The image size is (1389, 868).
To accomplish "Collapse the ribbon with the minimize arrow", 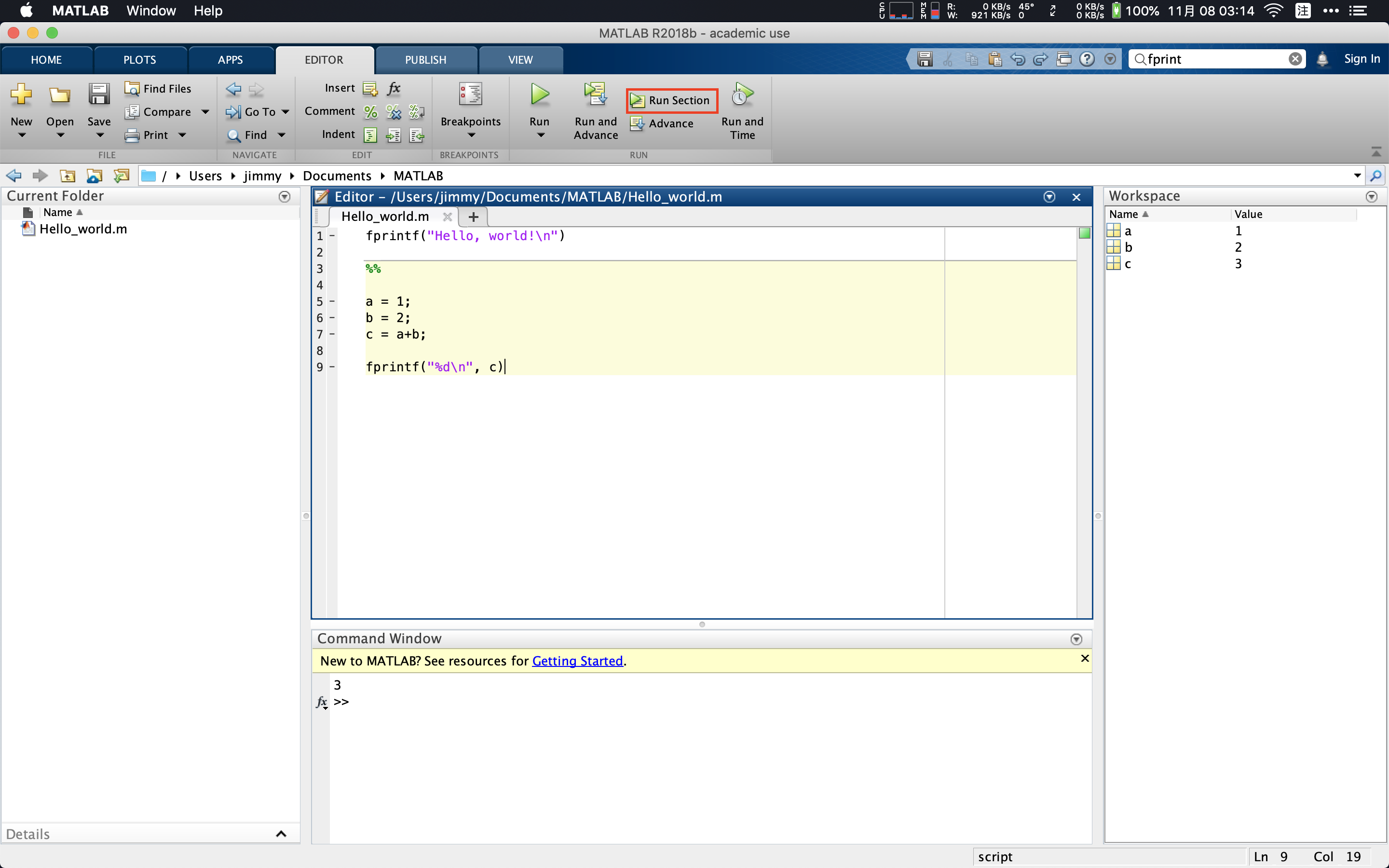I will tap(1377, 151).
